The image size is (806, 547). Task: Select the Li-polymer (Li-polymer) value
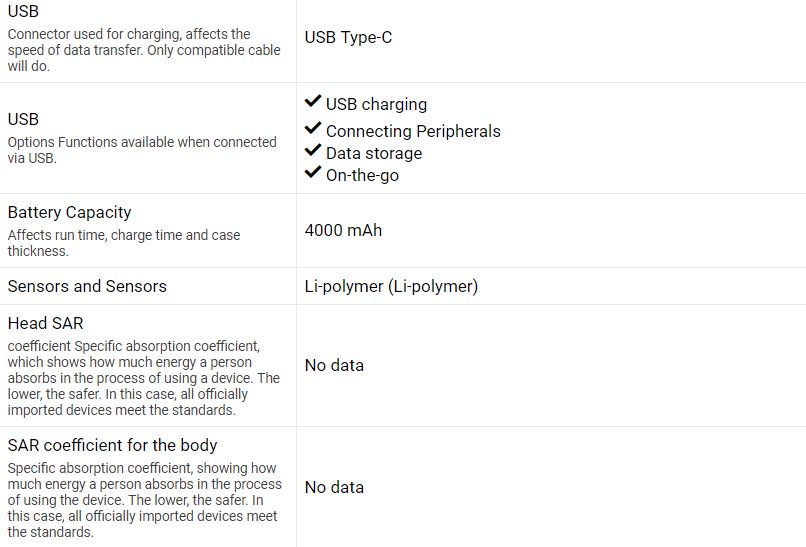[x=391, y=286]
